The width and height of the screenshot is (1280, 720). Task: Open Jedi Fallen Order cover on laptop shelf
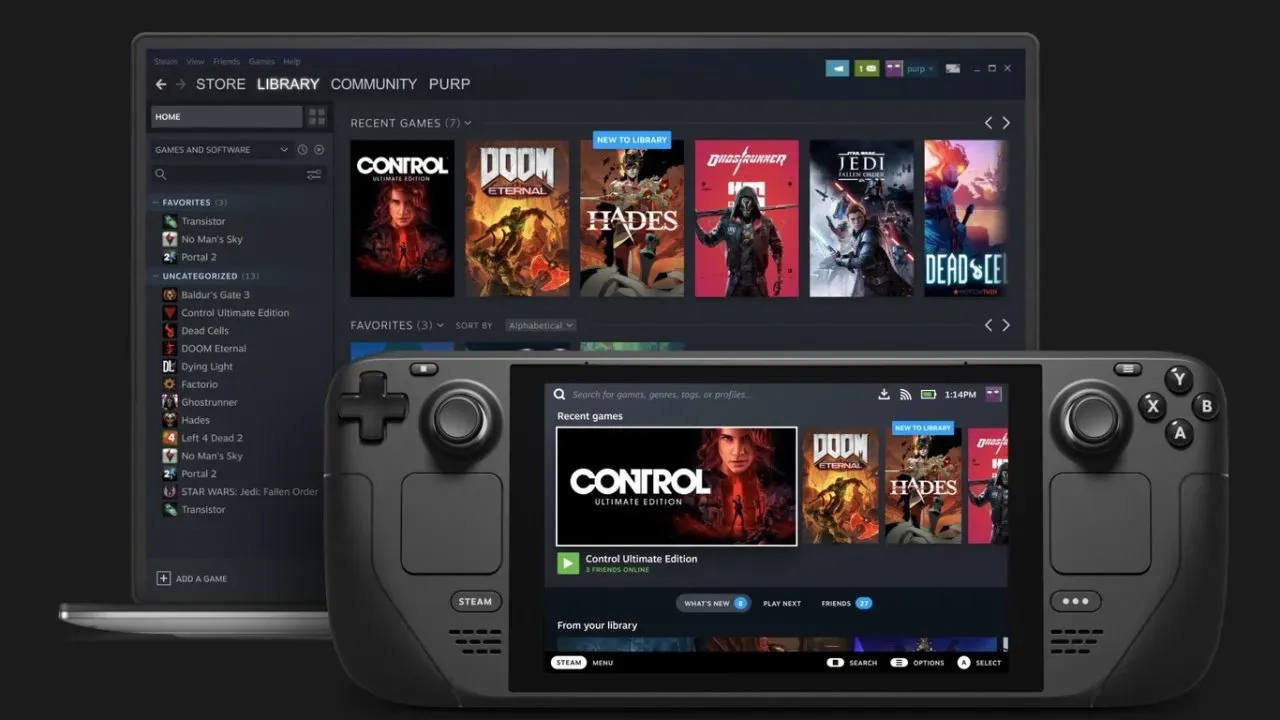click(x=861, y=218)
